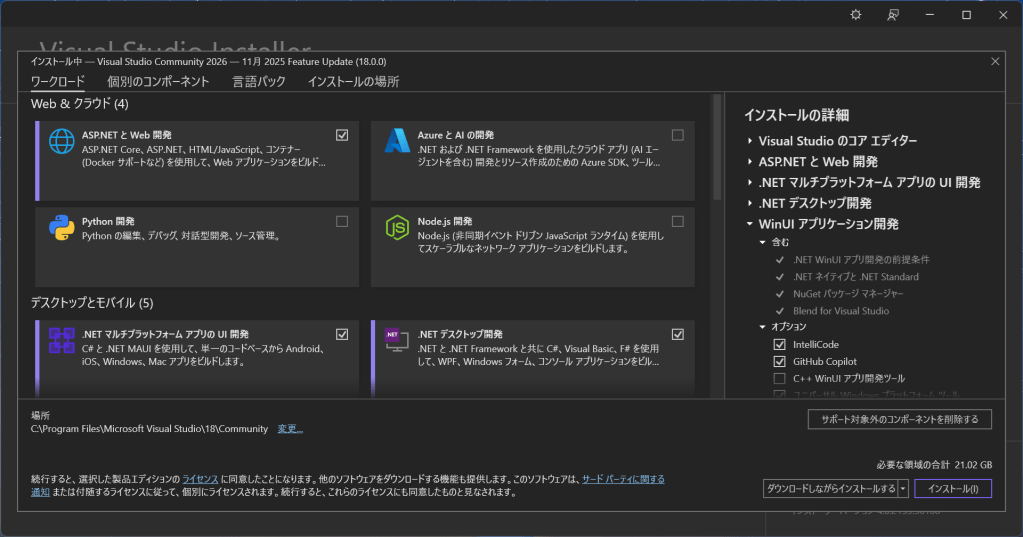
Task: Click the .NET desktop development icon
Action: 397,340
